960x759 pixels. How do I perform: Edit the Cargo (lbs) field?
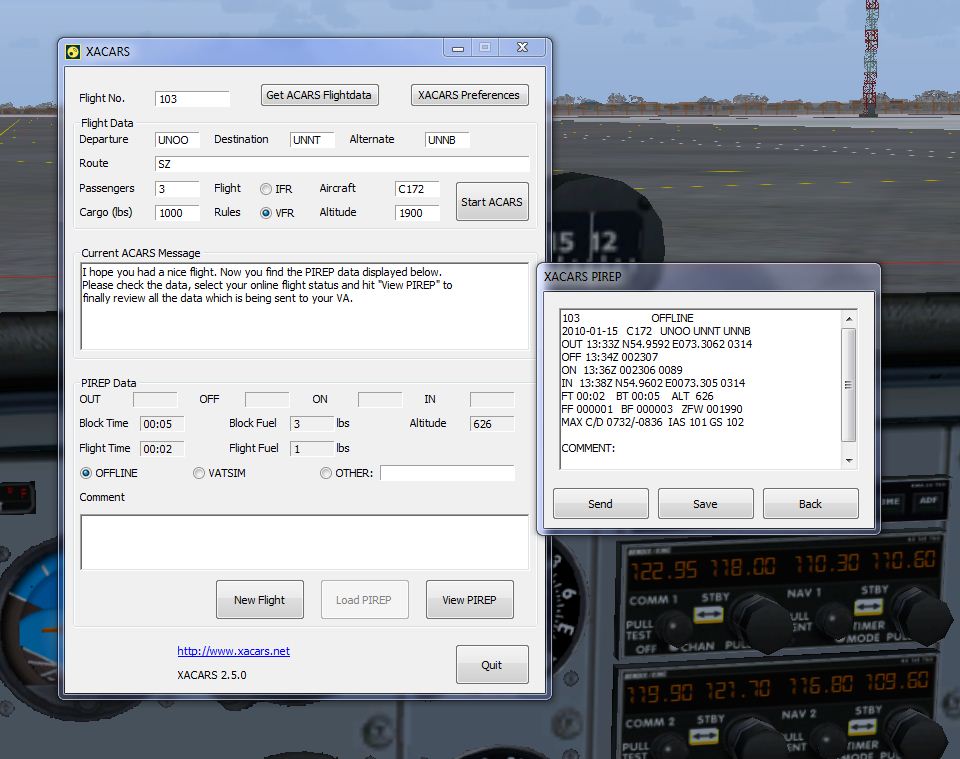click(178, 213)
